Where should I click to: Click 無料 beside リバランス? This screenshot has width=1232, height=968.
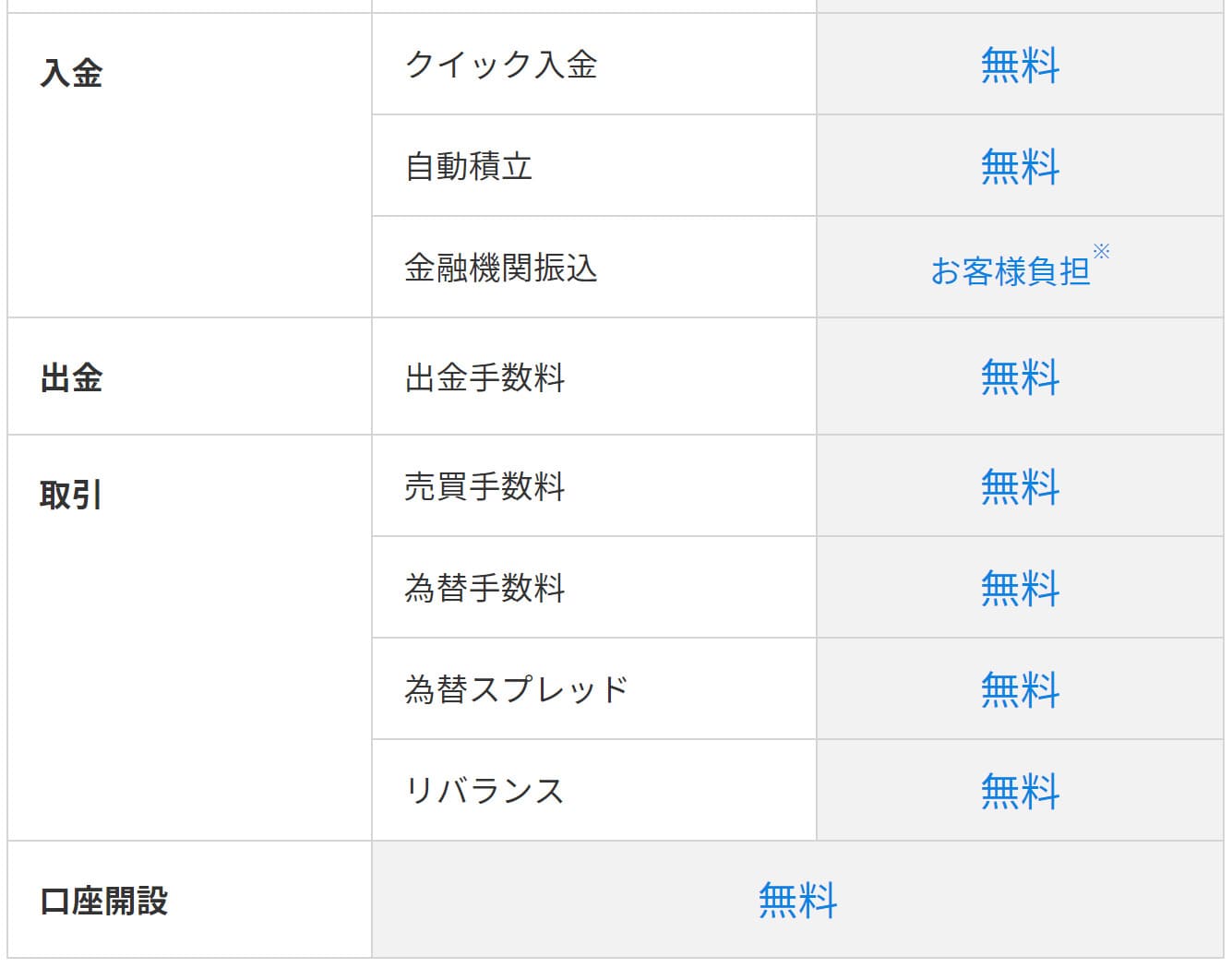[1020, 791]
